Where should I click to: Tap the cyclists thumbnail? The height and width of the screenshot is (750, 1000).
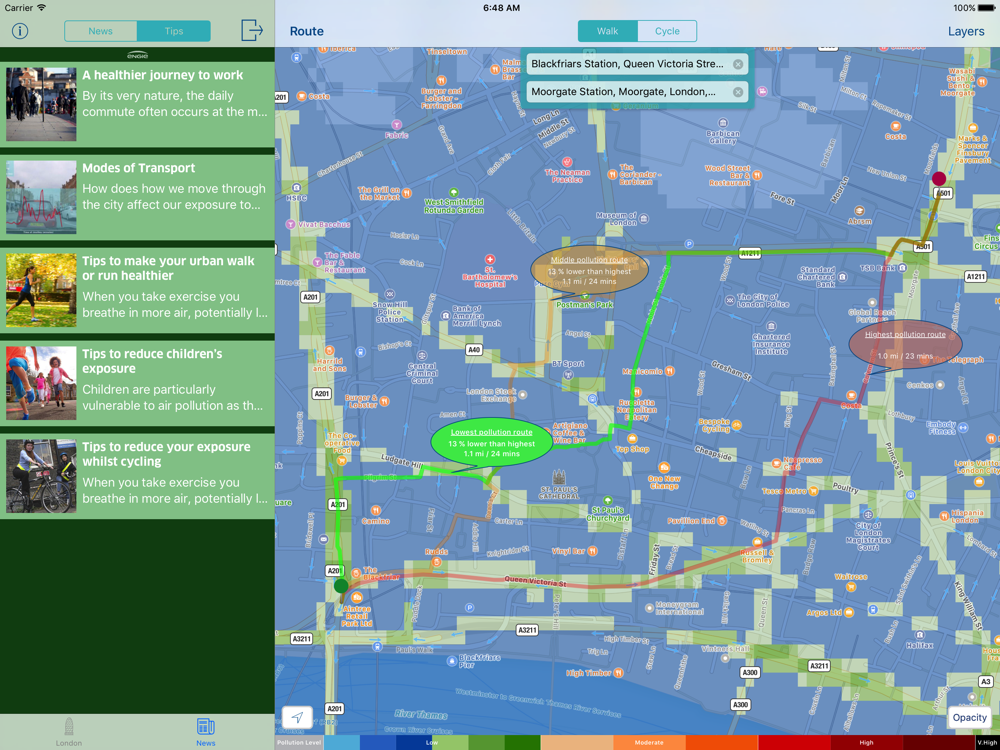41,476
